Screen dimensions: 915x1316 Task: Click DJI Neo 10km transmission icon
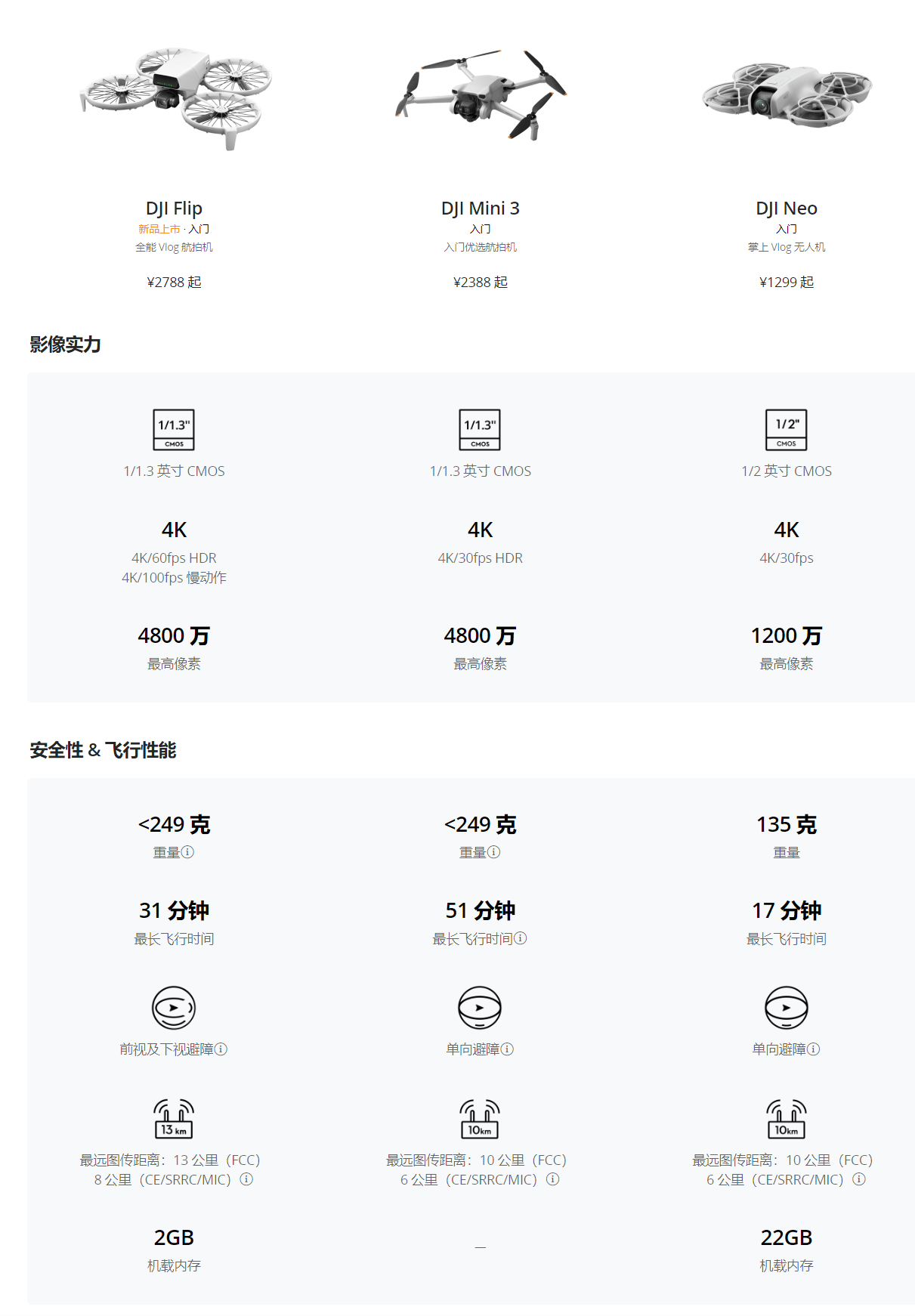tap(787, 1119)
